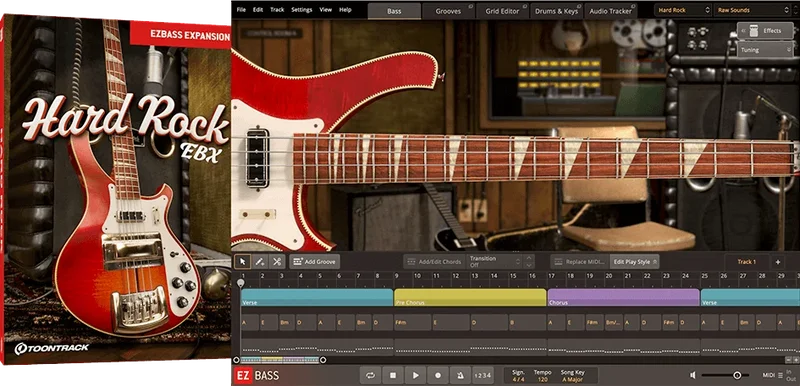800x386 pixels.
Task: Switch to the Audio Tracker tab
Action: (x=611, y=11)
